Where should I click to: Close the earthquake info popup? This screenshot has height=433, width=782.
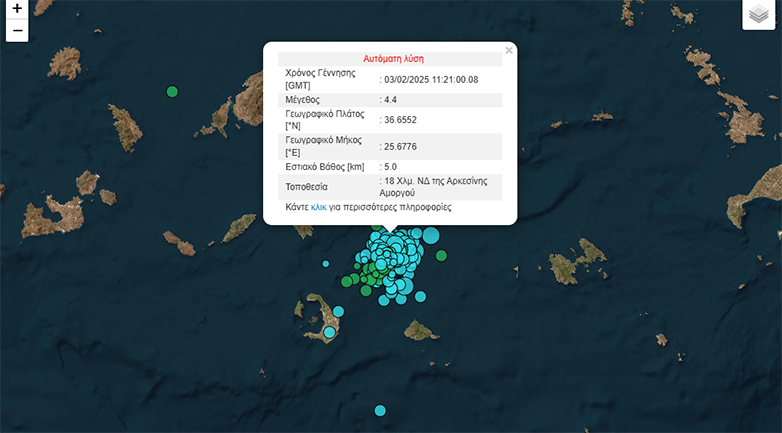(x=508, y=50)
